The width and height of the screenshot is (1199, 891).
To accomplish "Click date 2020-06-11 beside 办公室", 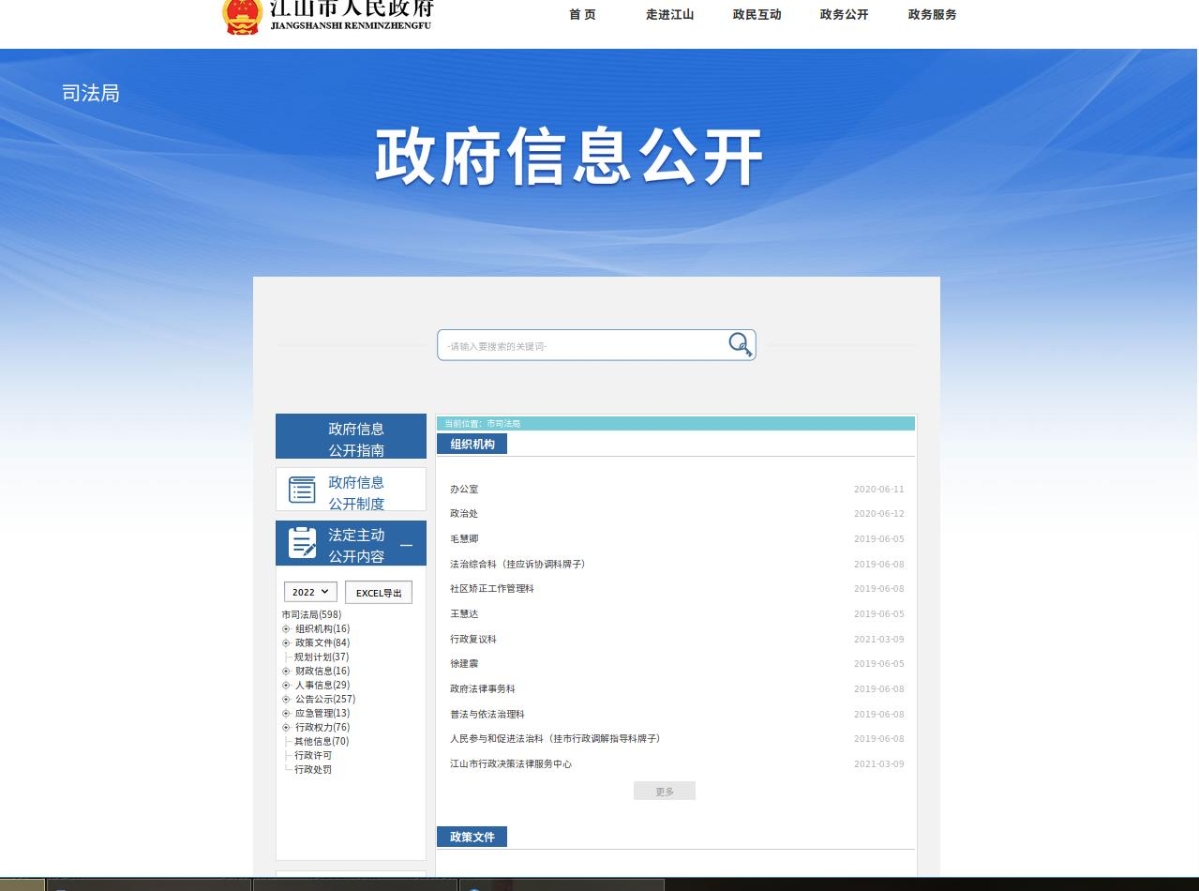I will click(879, 489).
